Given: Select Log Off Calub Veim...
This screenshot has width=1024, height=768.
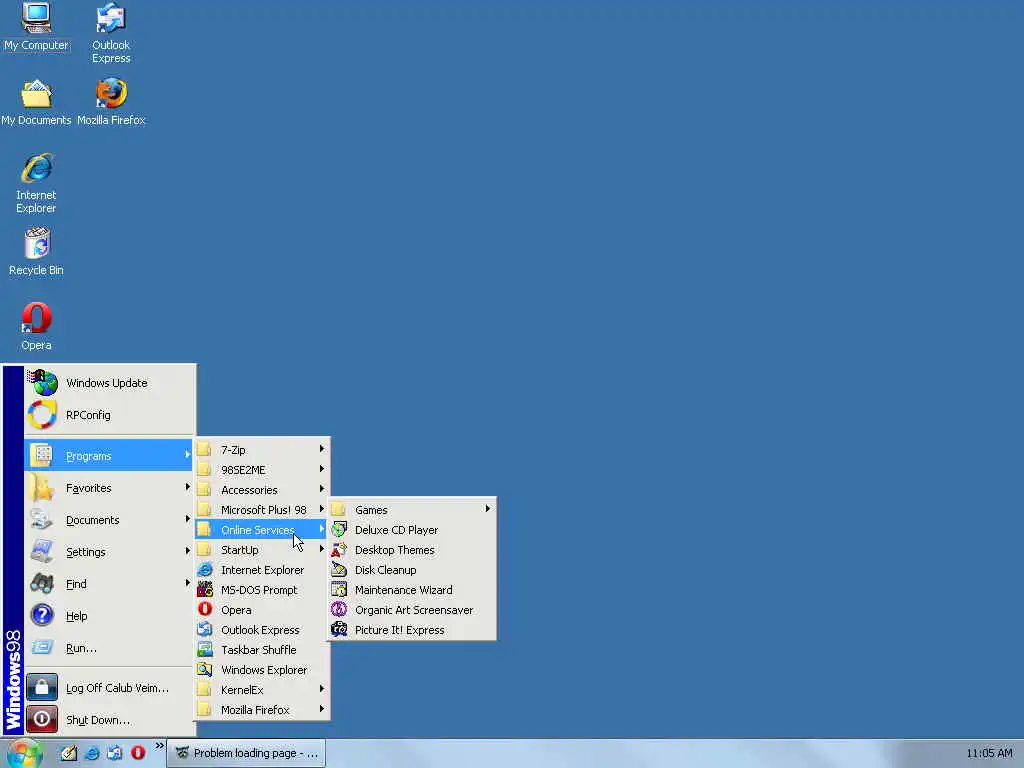Looking at the screenshot, I should tap(110, 688).
